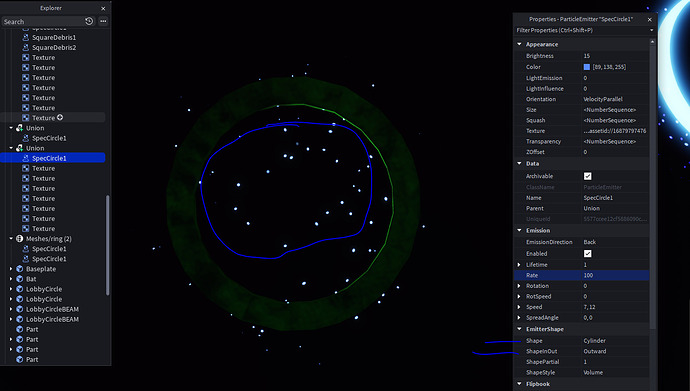Image resolution: width=690 pixels, height=391 pixels.
Task: Expand the SpreadAngle property range
Action: tap(519, 318)
